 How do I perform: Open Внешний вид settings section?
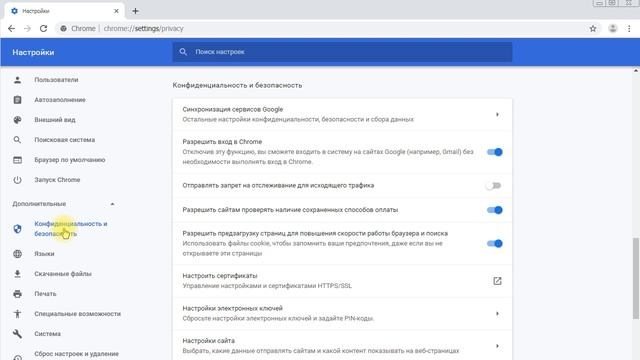[55, 120]
